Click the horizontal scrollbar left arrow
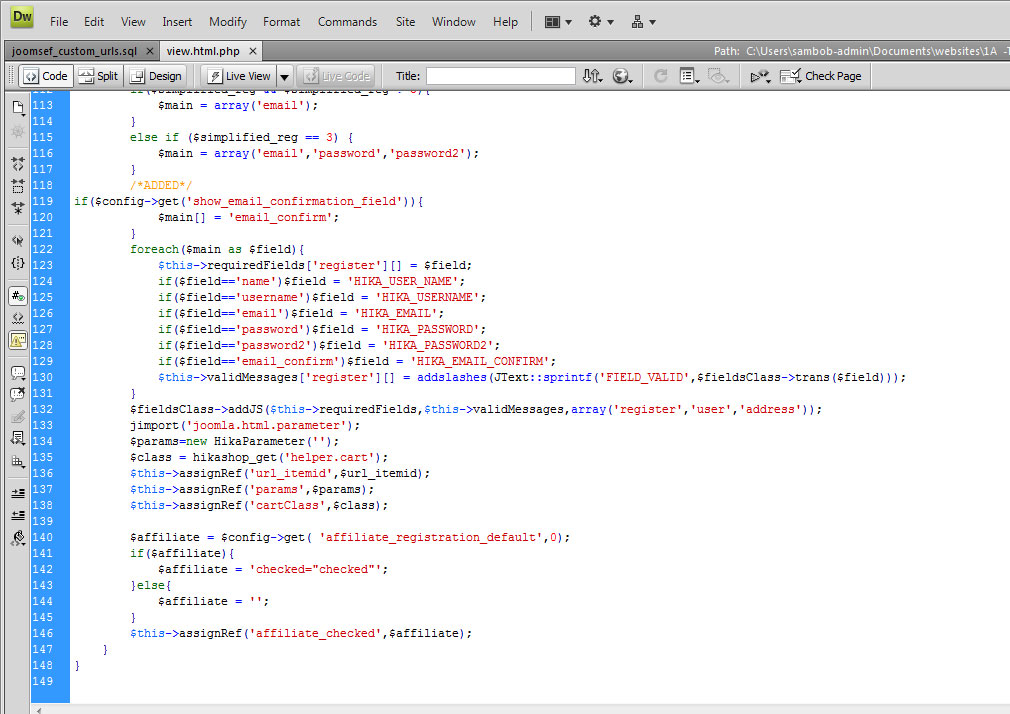Screen dimensions: 1010x714 (40, 709)
